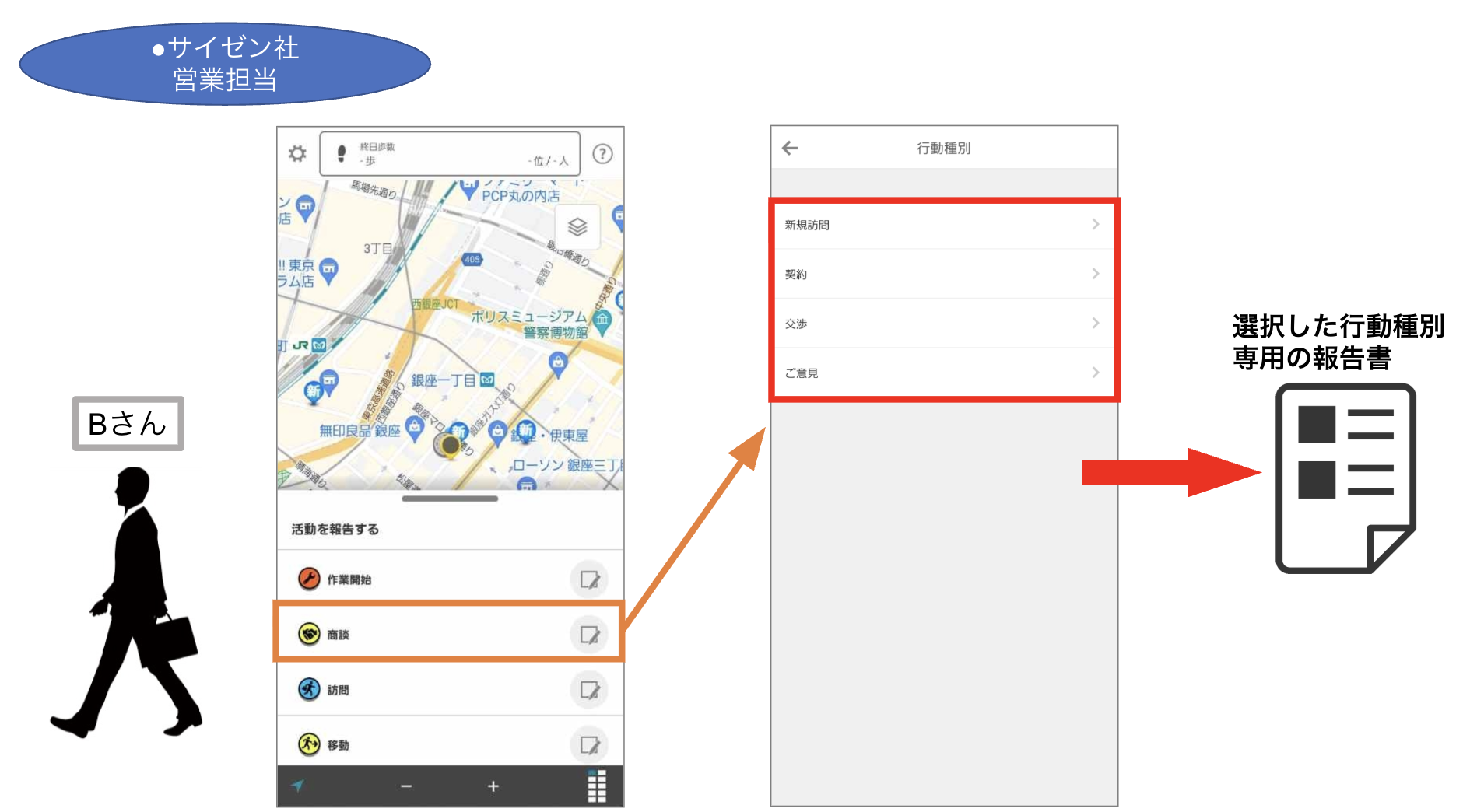Screen dimensions: 1463x812
Task: Click edit note icon beside 作業開始
Action: (589, 579)
